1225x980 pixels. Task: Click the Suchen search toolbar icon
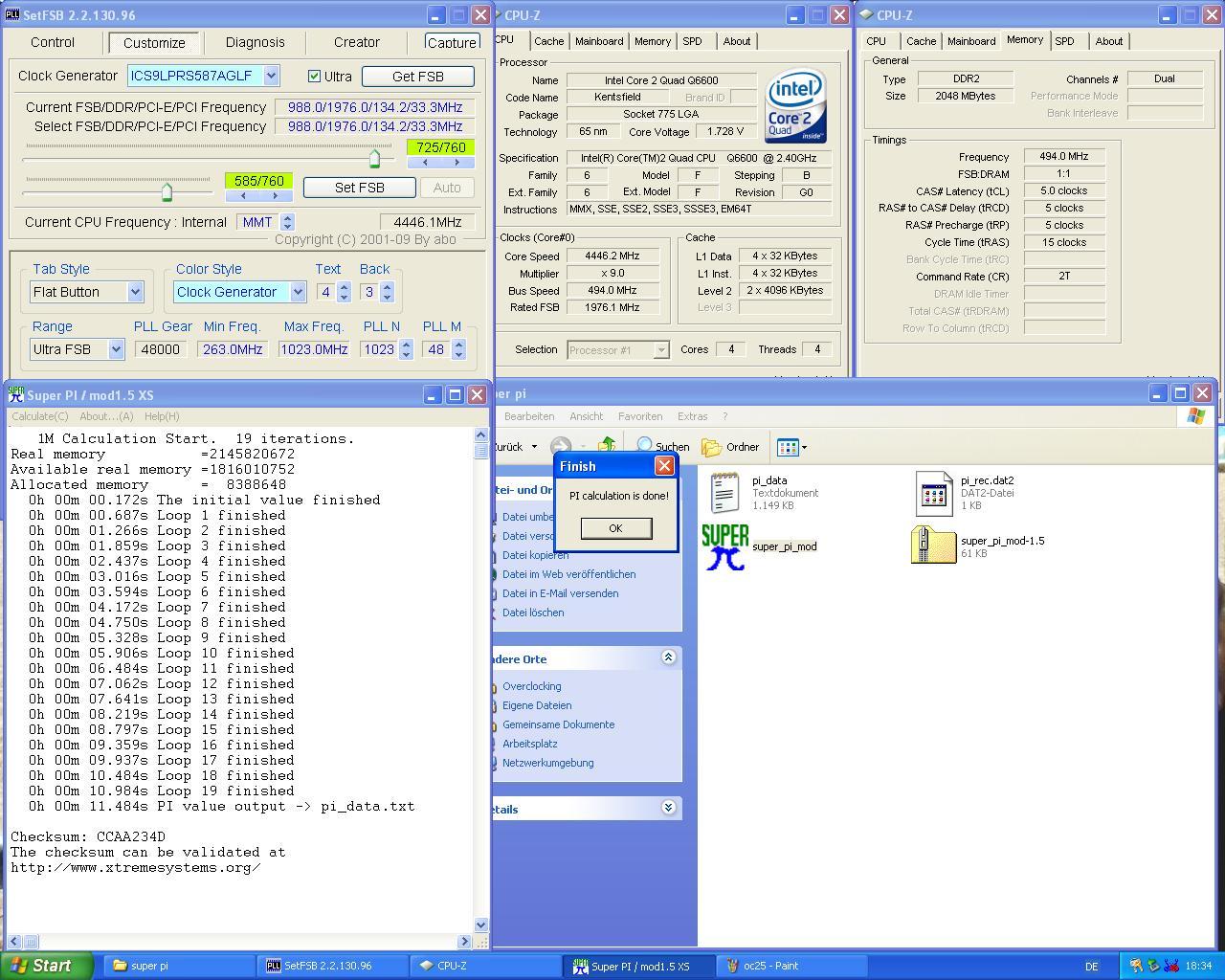662,446
